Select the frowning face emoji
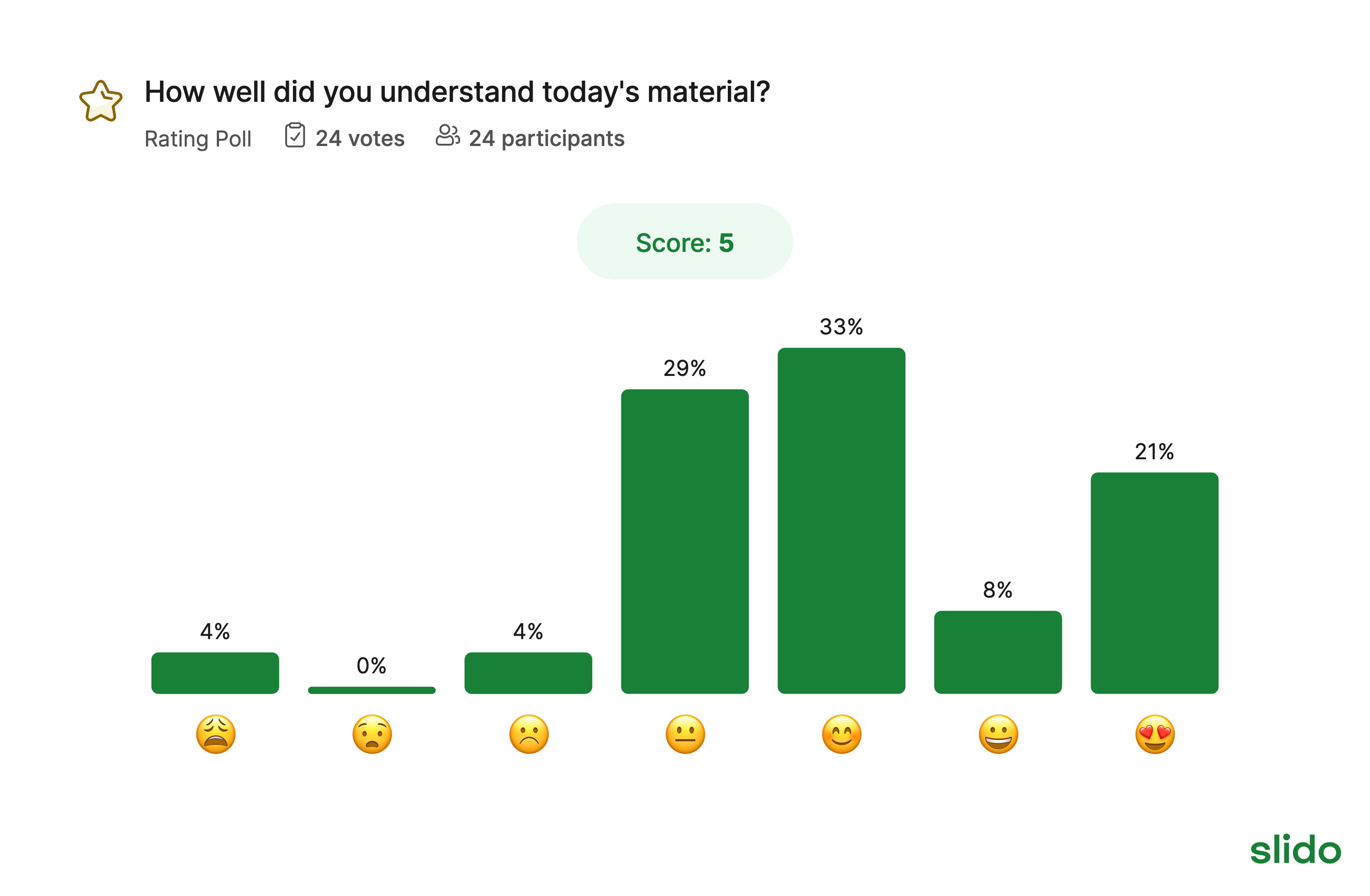This screenshot has height=896, width=1370. [x=529, y=734]
